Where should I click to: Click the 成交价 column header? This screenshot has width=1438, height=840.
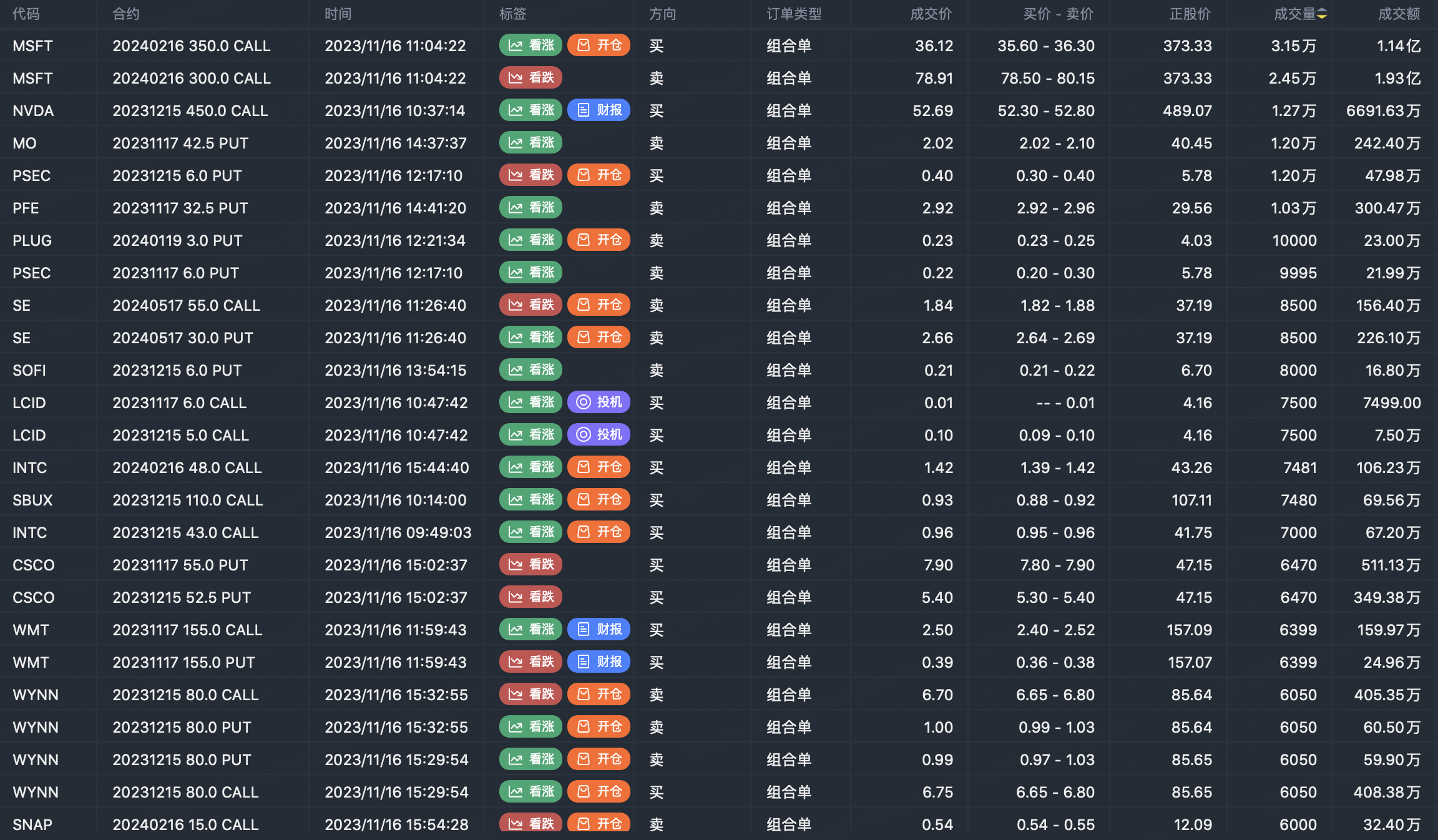point(931,14)
